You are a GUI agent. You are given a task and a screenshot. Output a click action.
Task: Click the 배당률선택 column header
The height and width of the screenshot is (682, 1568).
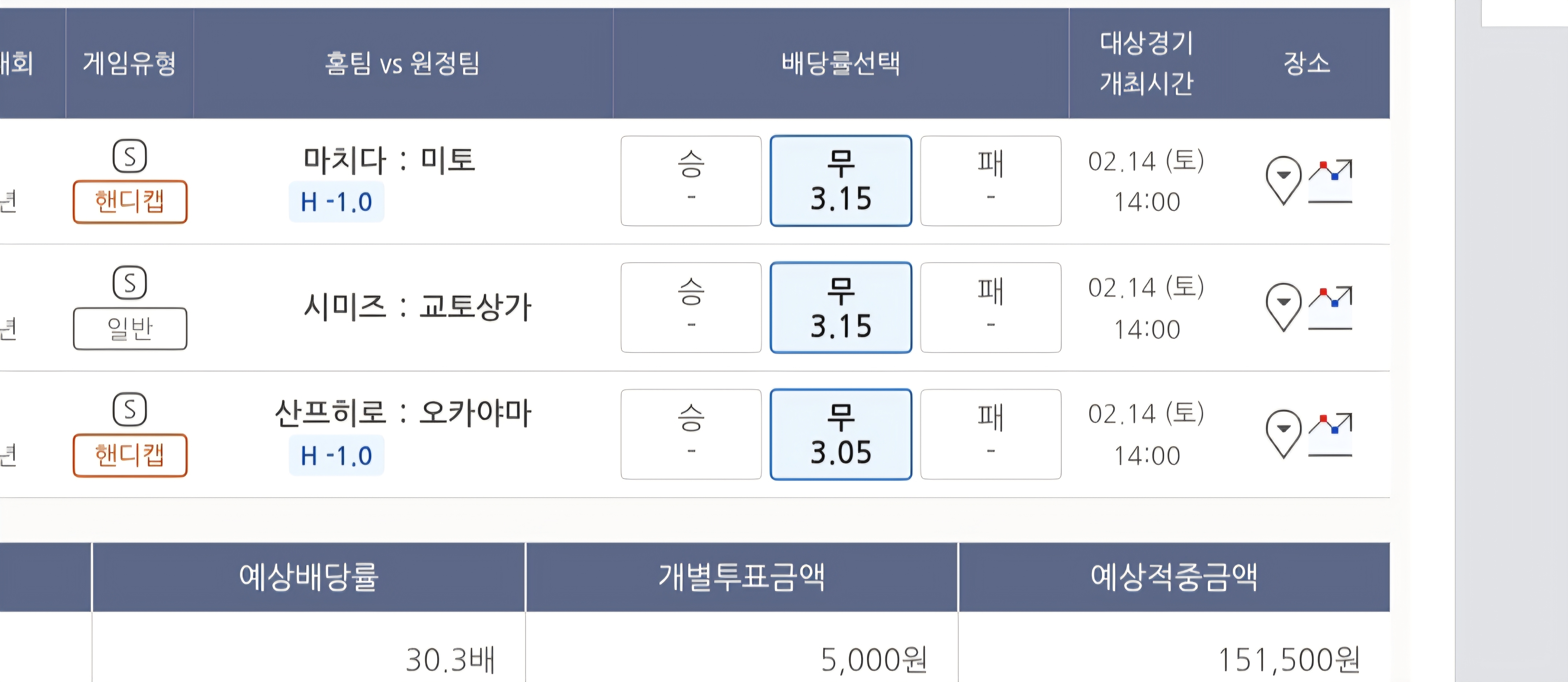coord(841,63)
